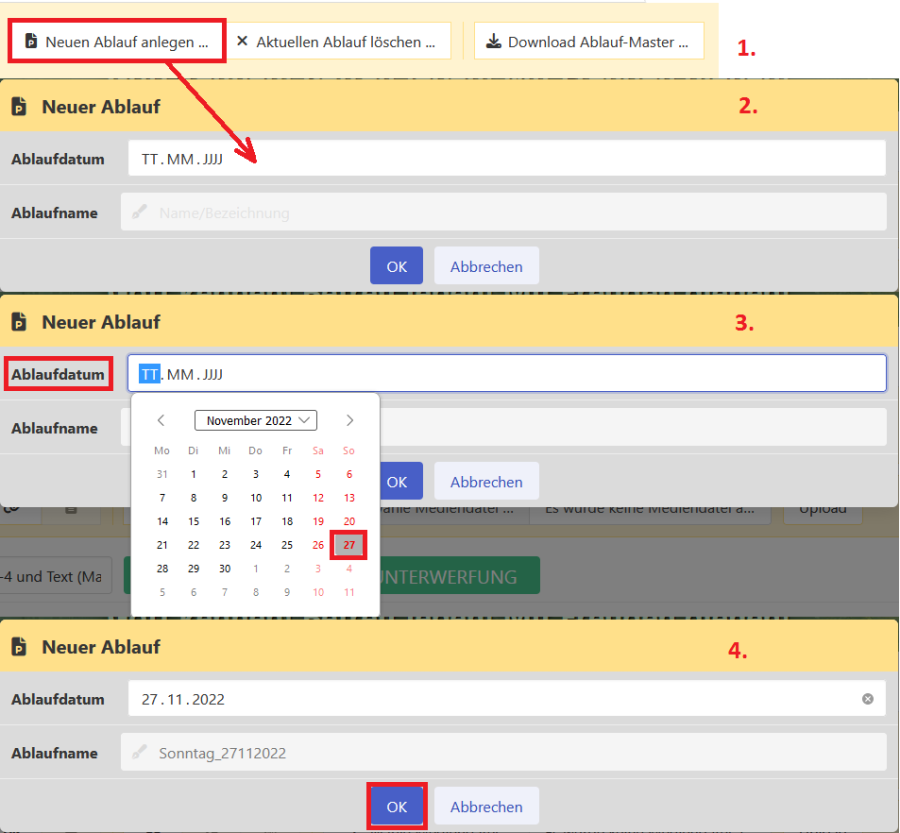Click the X icon of Aktuellen Ablauf löschen
The image size is (900, 833).
tap(242, 42)
